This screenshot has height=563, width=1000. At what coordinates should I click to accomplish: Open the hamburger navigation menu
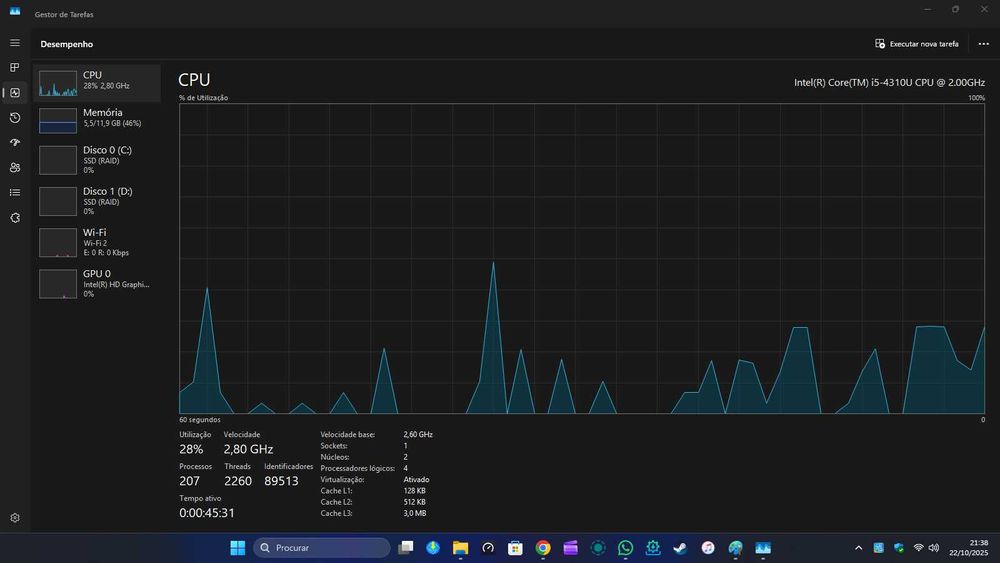[15, 43]
